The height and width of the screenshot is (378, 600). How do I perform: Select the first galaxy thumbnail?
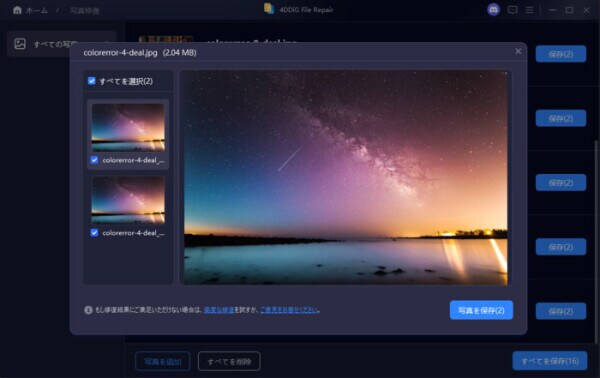click(x=128, y=127)
